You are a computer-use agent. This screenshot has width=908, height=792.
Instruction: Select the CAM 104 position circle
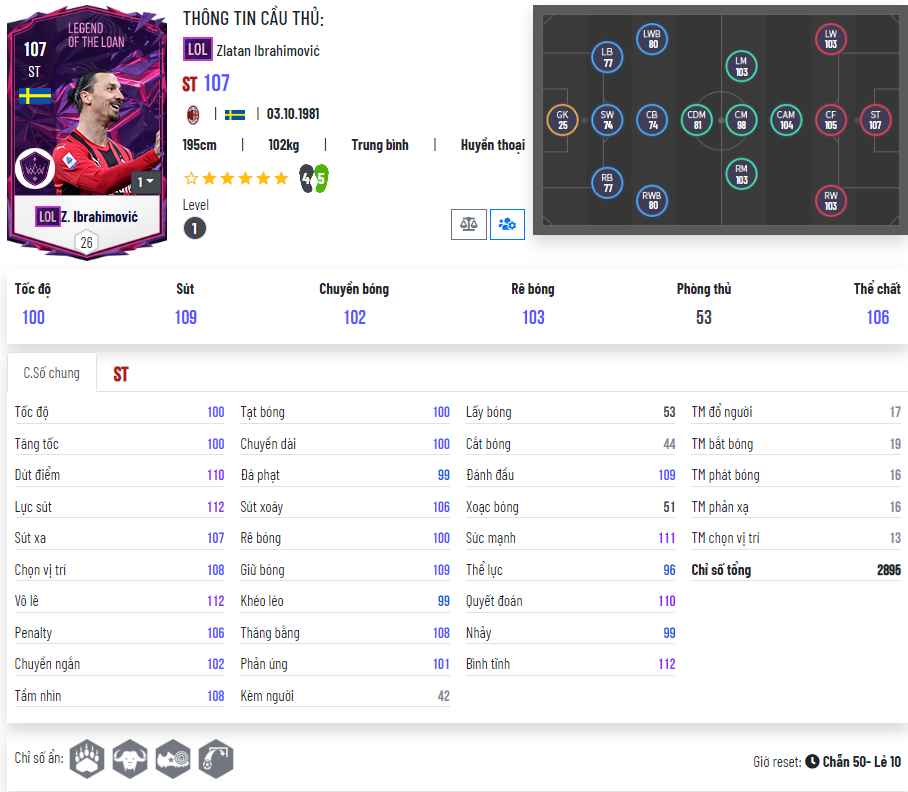tap(786, 120)
